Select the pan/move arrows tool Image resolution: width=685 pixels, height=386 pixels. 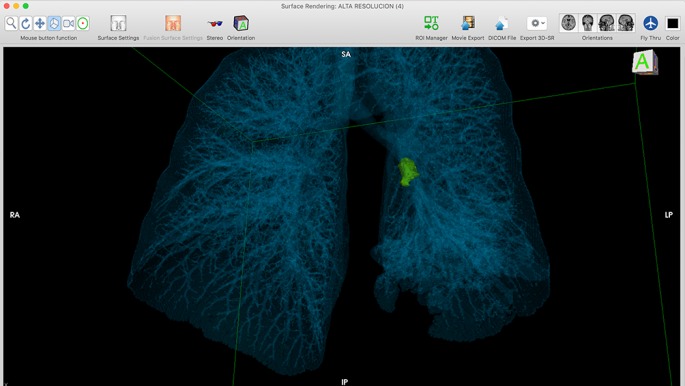[x=40, y=23]
